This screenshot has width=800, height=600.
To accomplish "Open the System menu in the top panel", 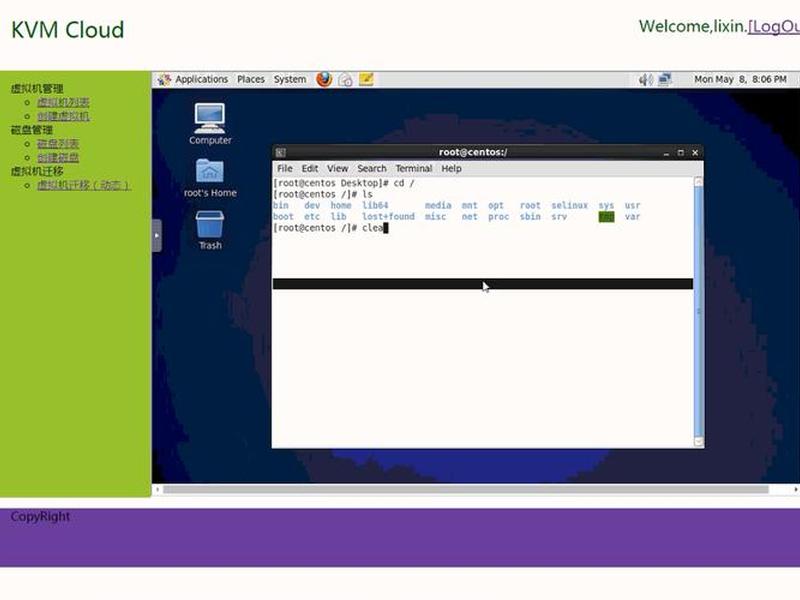I will (290, 79).
